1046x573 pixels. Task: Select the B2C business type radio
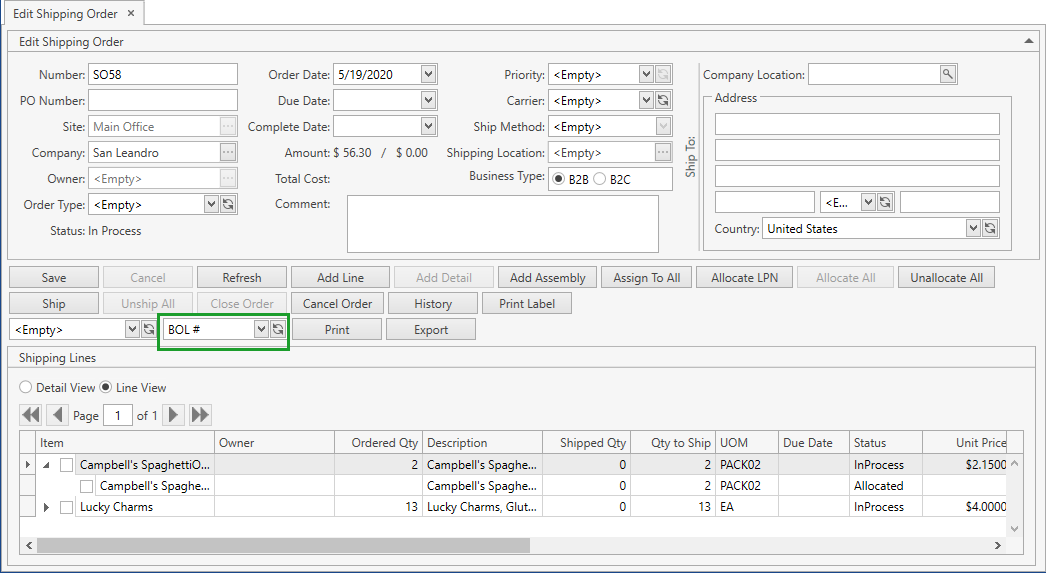point(600,179)
